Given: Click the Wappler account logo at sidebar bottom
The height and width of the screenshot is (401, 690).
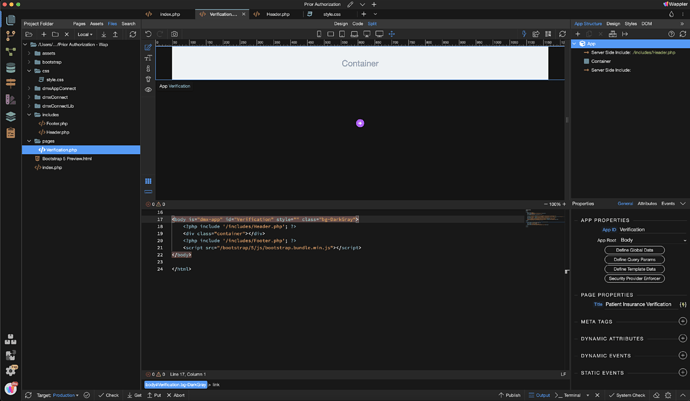Looking at the screenshot, I should [x=11, y=388].
